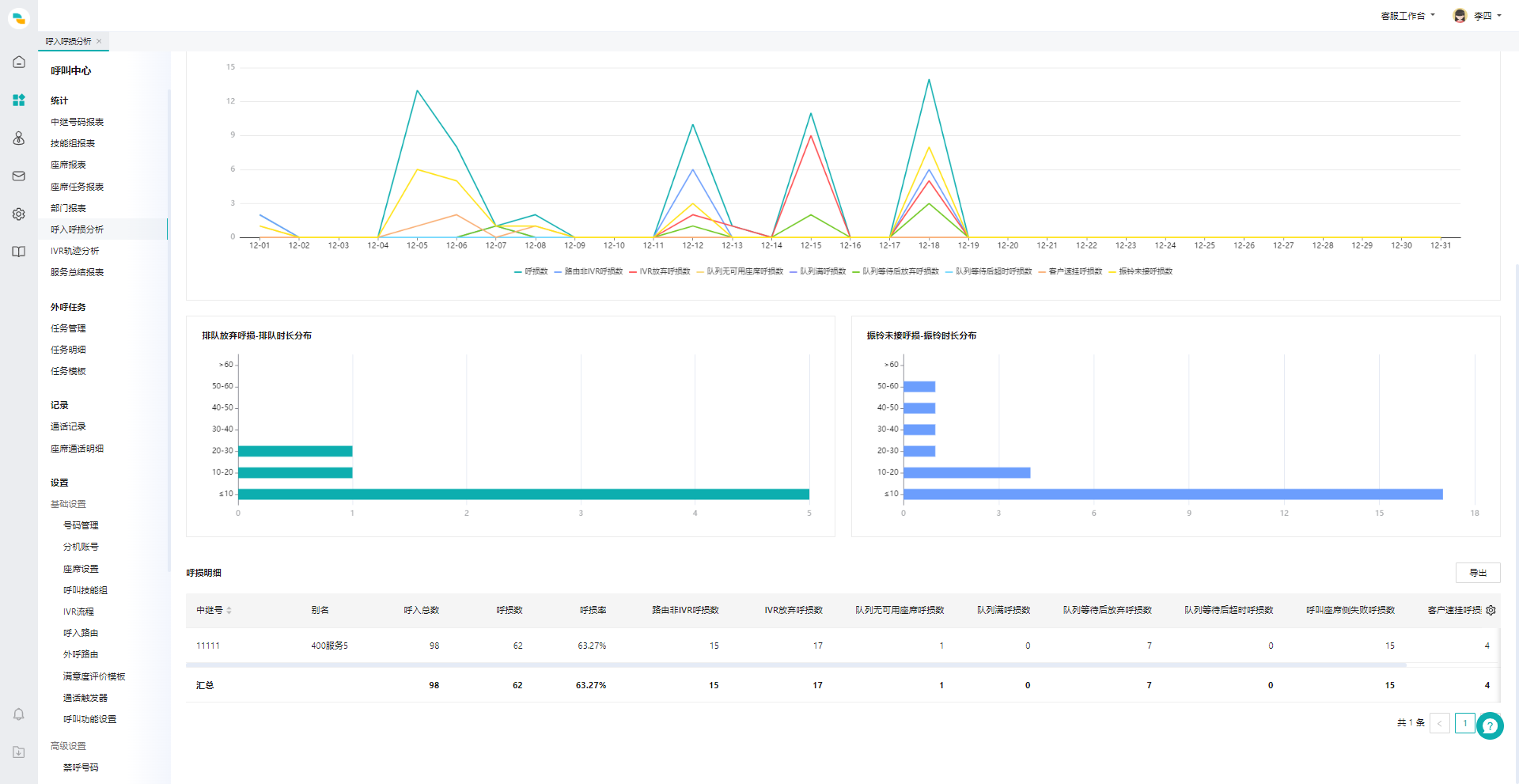Open the user/contacts icon in left rail

tap(19, 138)
